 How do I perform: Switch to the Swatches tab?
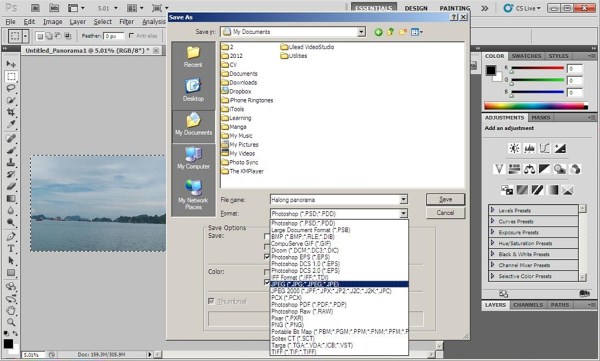pyautogui.click(x=527, y=56)
